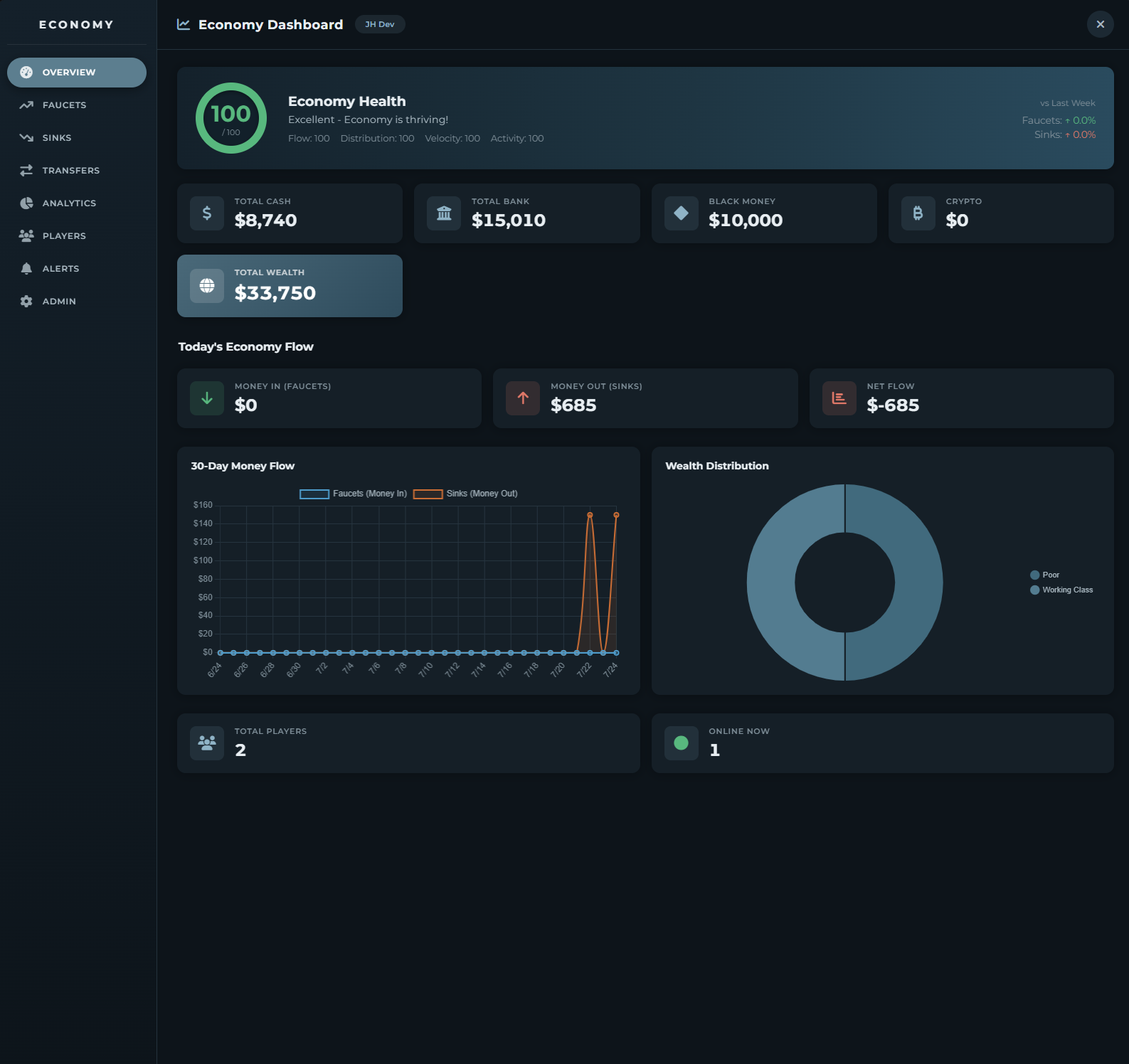Click the Money Out up-arrow icon

pos(523,398)
